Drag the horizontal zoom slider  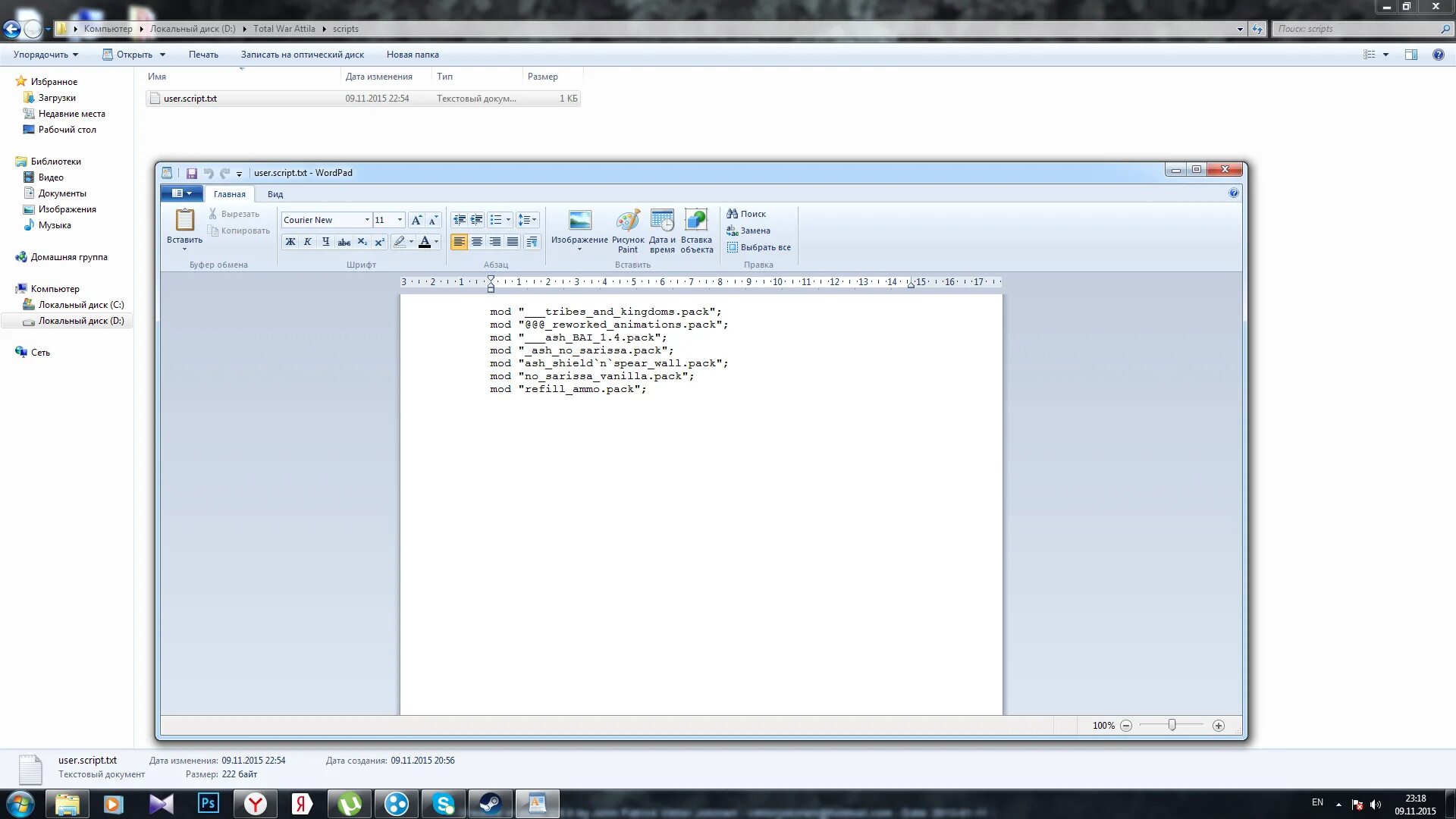(1172, 724)
